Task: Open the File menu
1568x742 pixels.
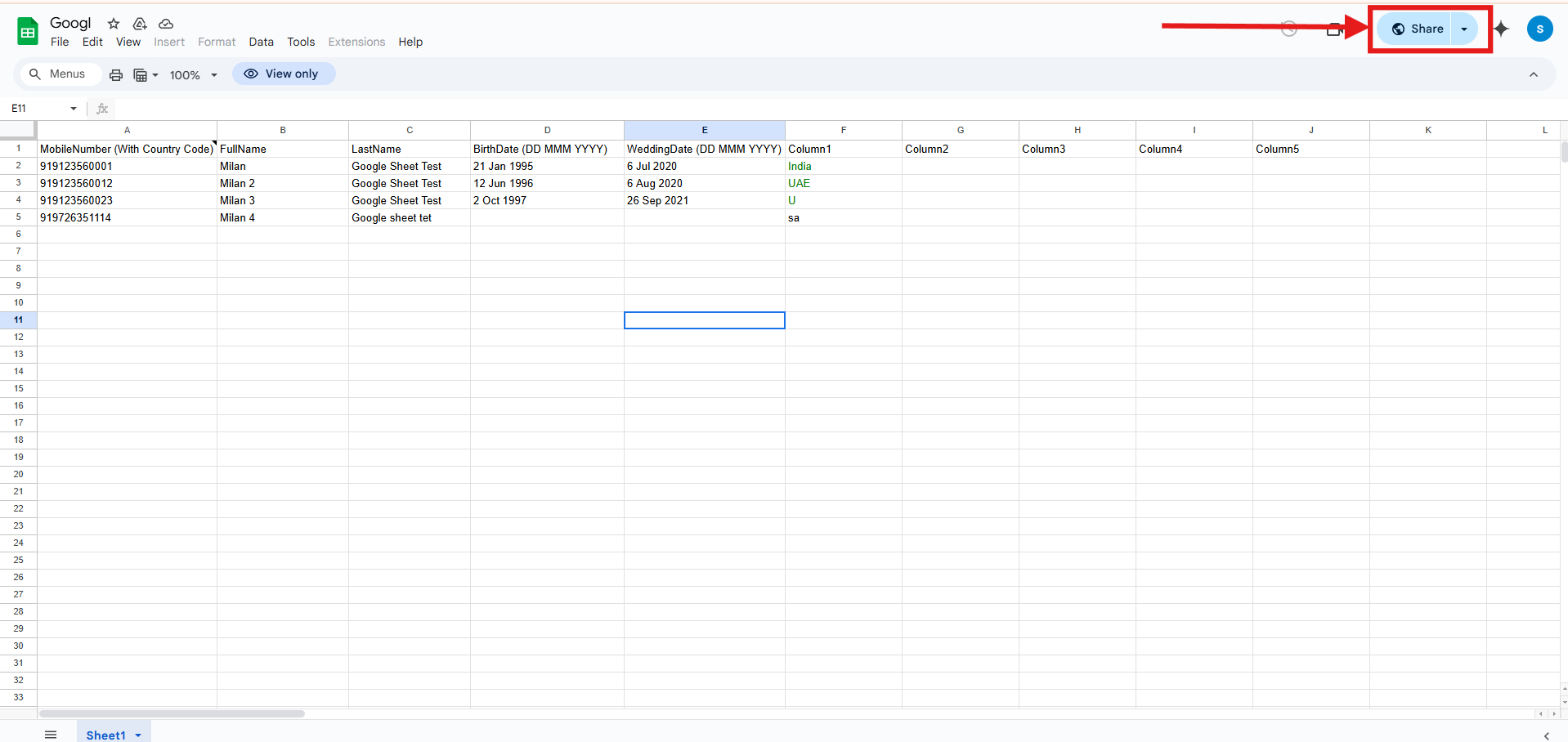Action: 60,42
